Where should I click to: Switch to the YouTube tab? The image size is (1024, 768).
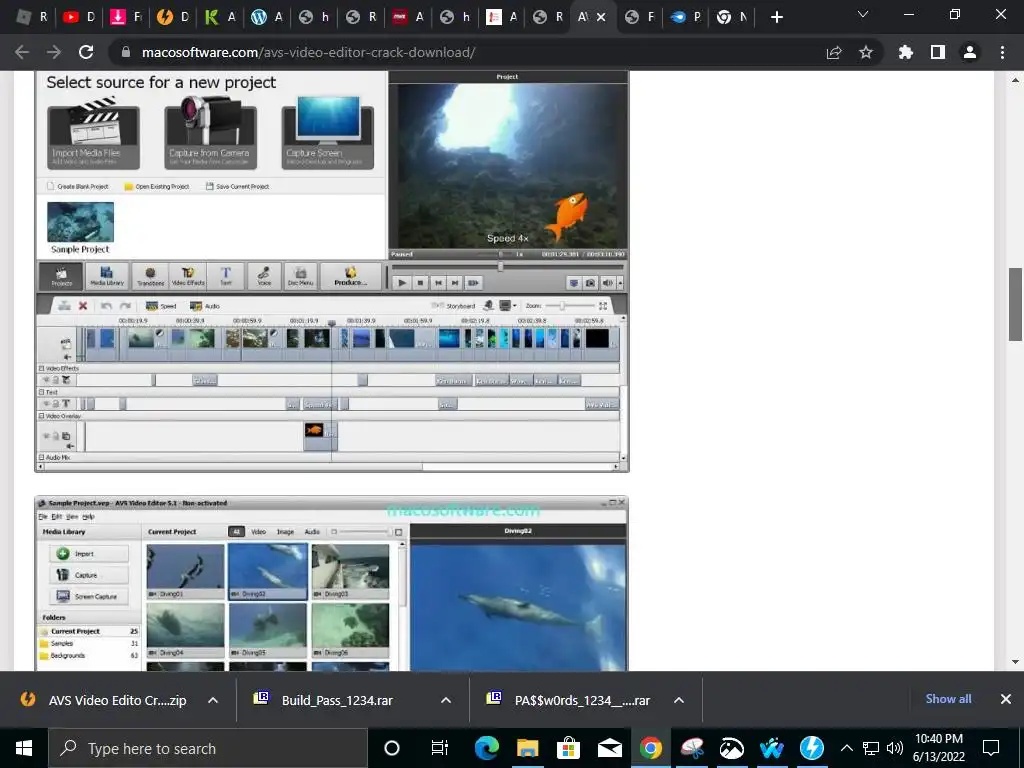[78, 17]
